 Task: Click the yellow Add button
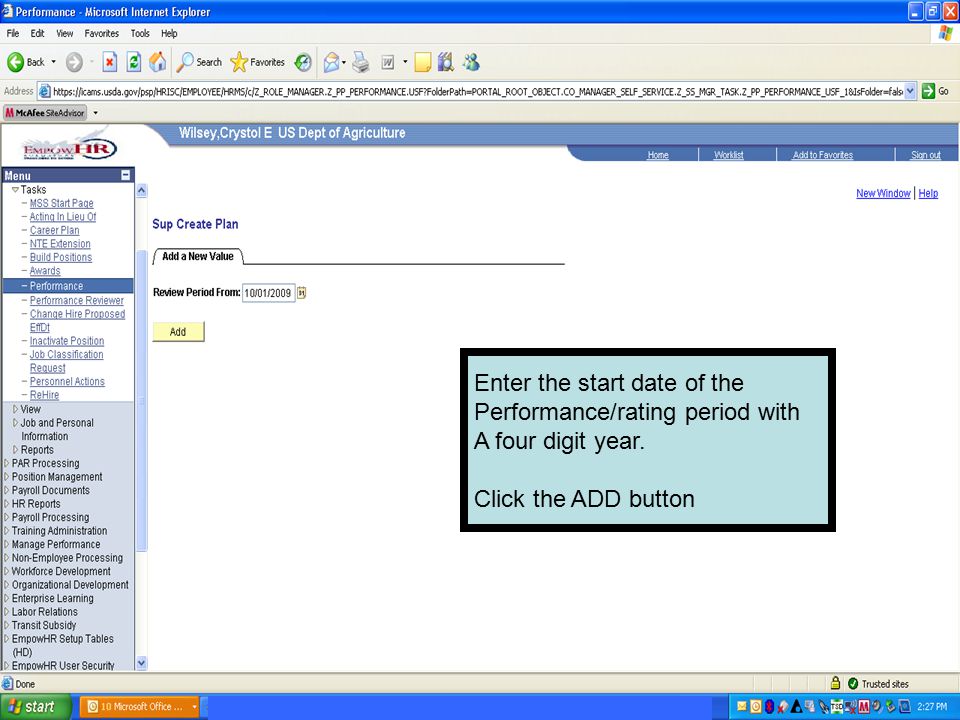coord(178,332)
